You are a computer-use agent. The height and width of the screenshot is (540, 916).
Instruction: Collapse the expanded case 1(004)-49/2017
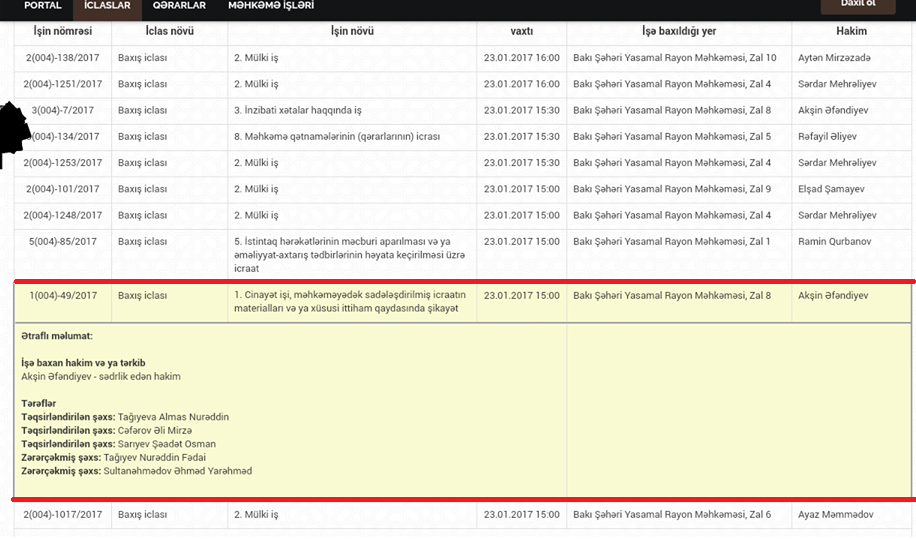pos(463,302)
